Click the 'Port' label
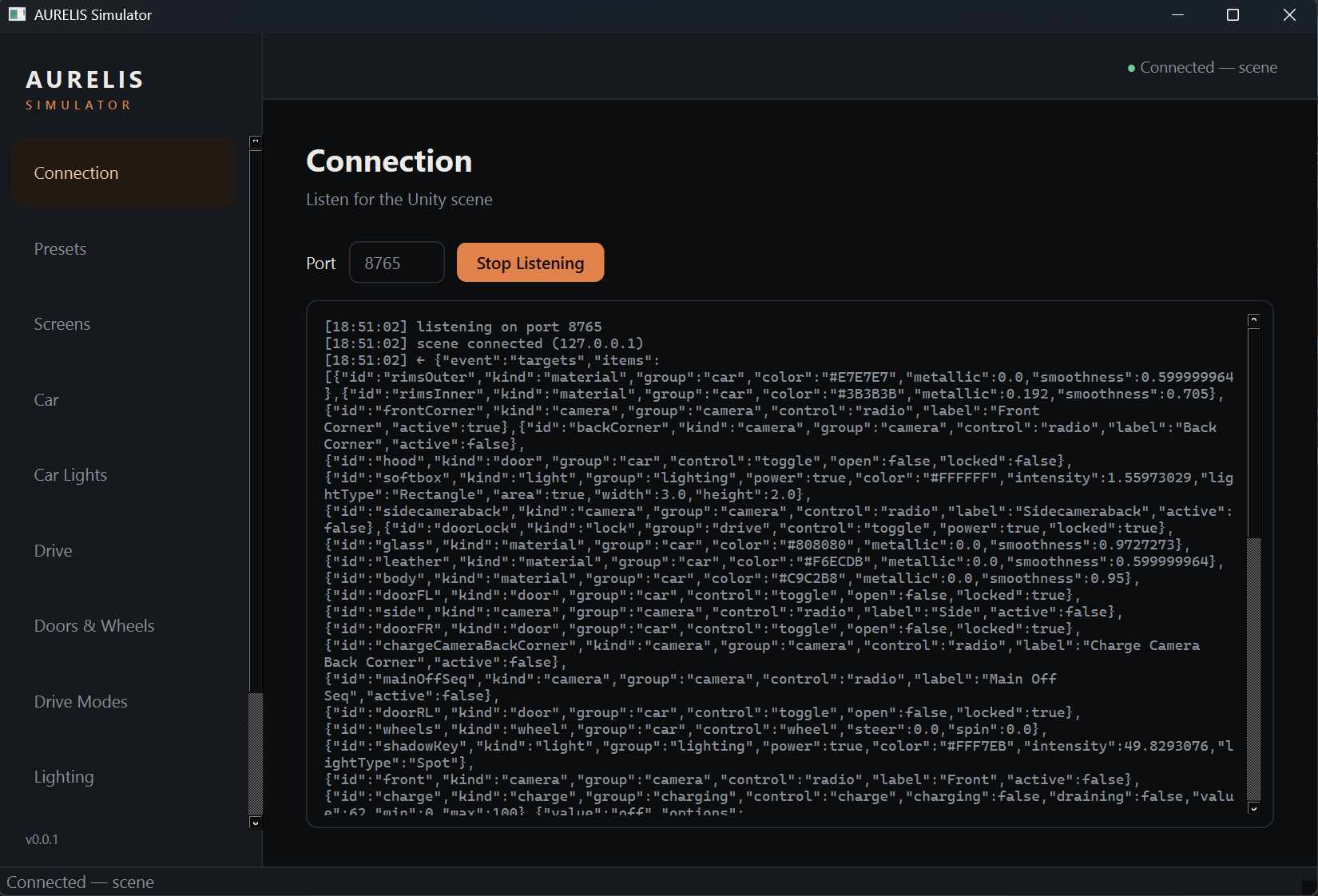 tap(321, 264)
